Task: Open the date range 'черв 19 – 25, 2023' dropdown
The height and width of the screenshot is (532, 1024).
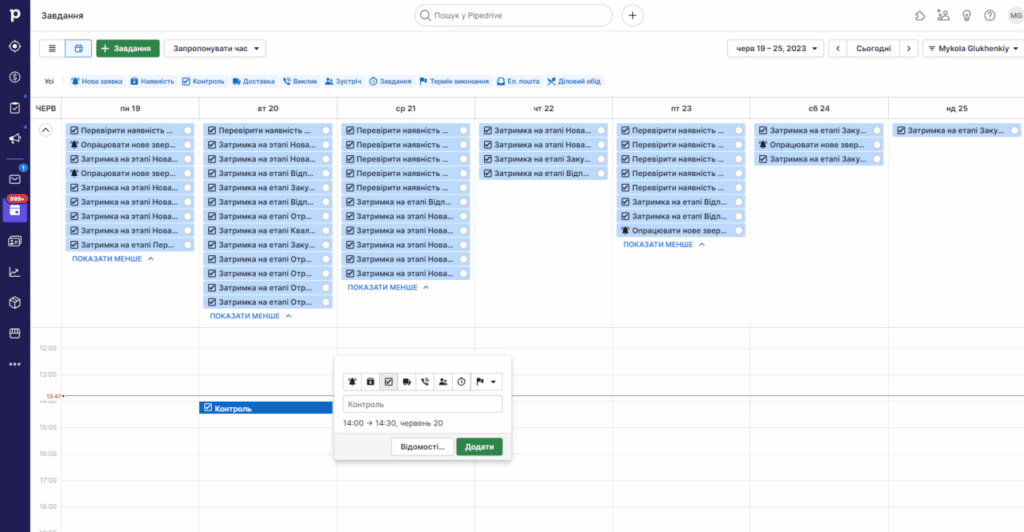Action: 775,48
